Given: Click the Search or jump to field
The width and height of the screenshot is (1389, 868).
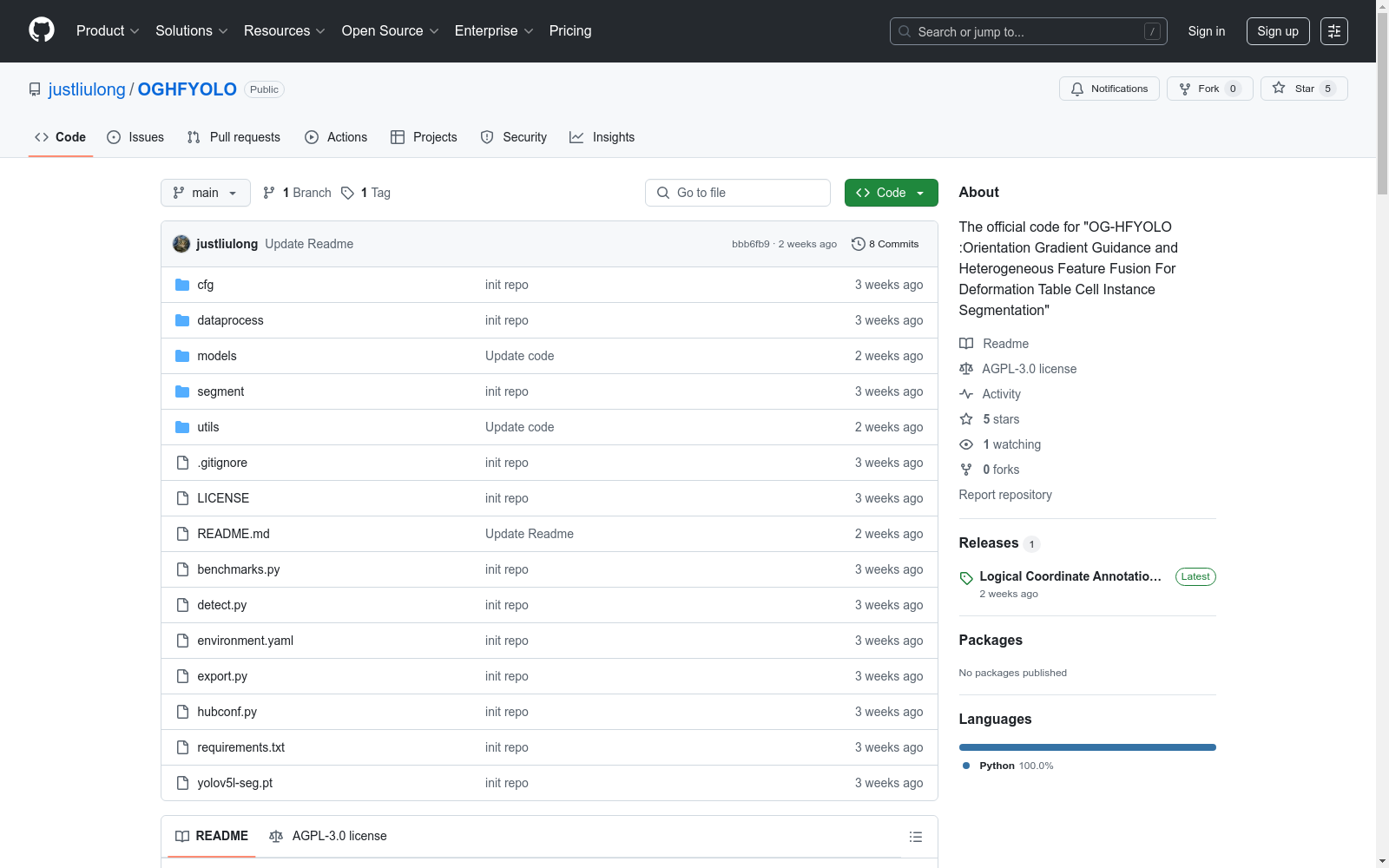Looking at the screenshot, I should click(1029, 31).
